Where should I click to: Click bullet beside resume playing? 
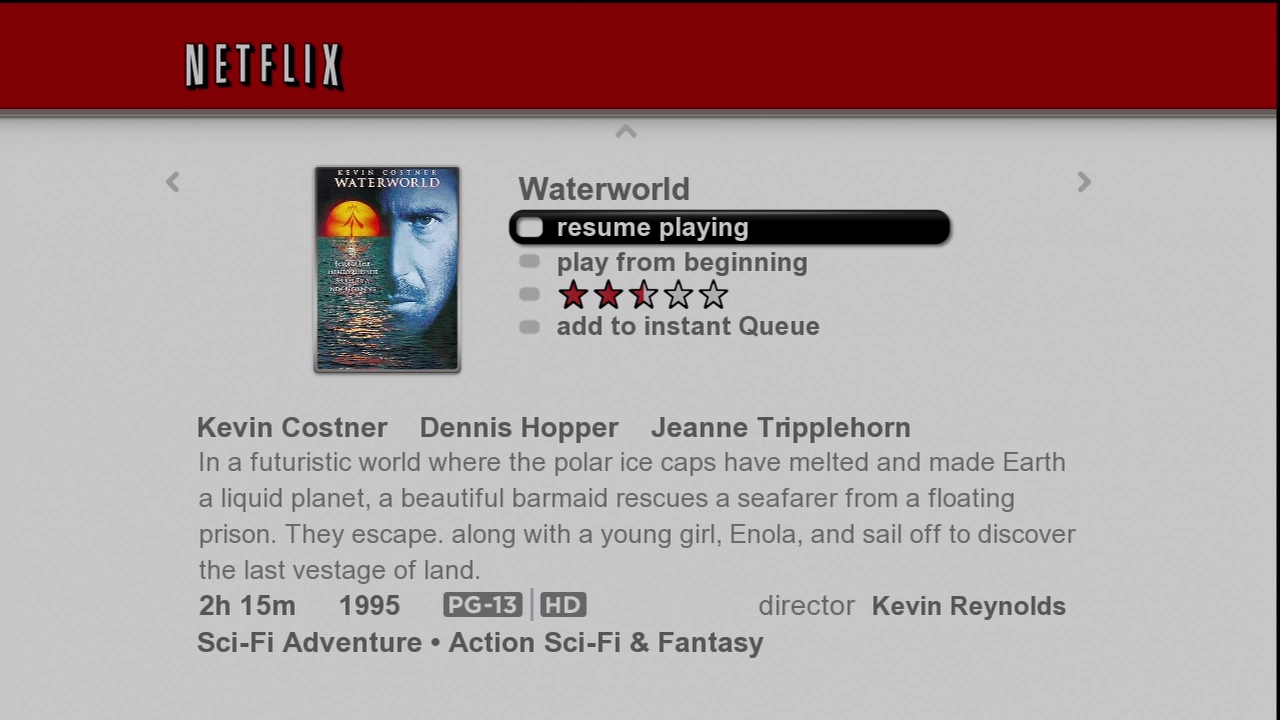coord(530,228)
